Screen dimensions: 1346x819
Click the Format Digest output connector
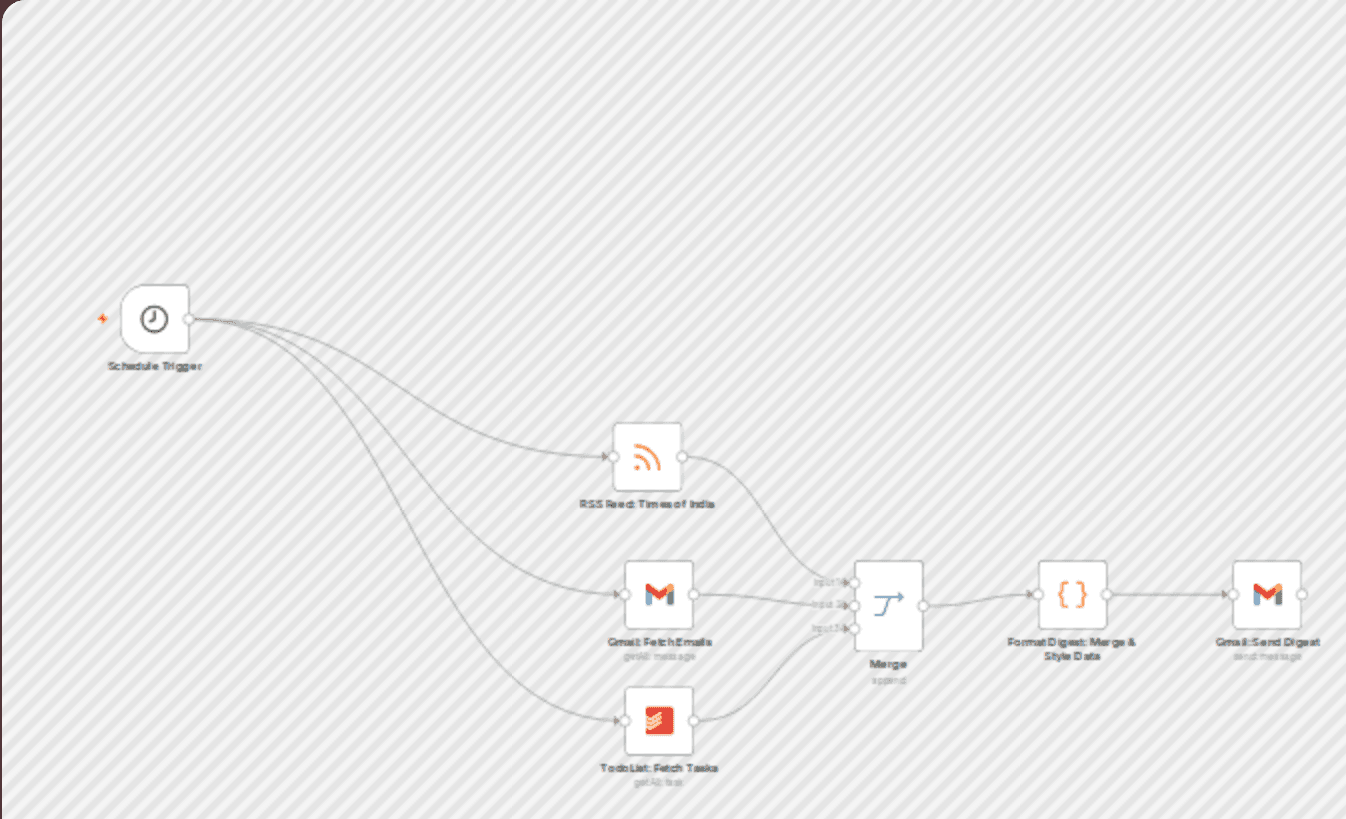pyautogui.click(x=1106, y=594)
